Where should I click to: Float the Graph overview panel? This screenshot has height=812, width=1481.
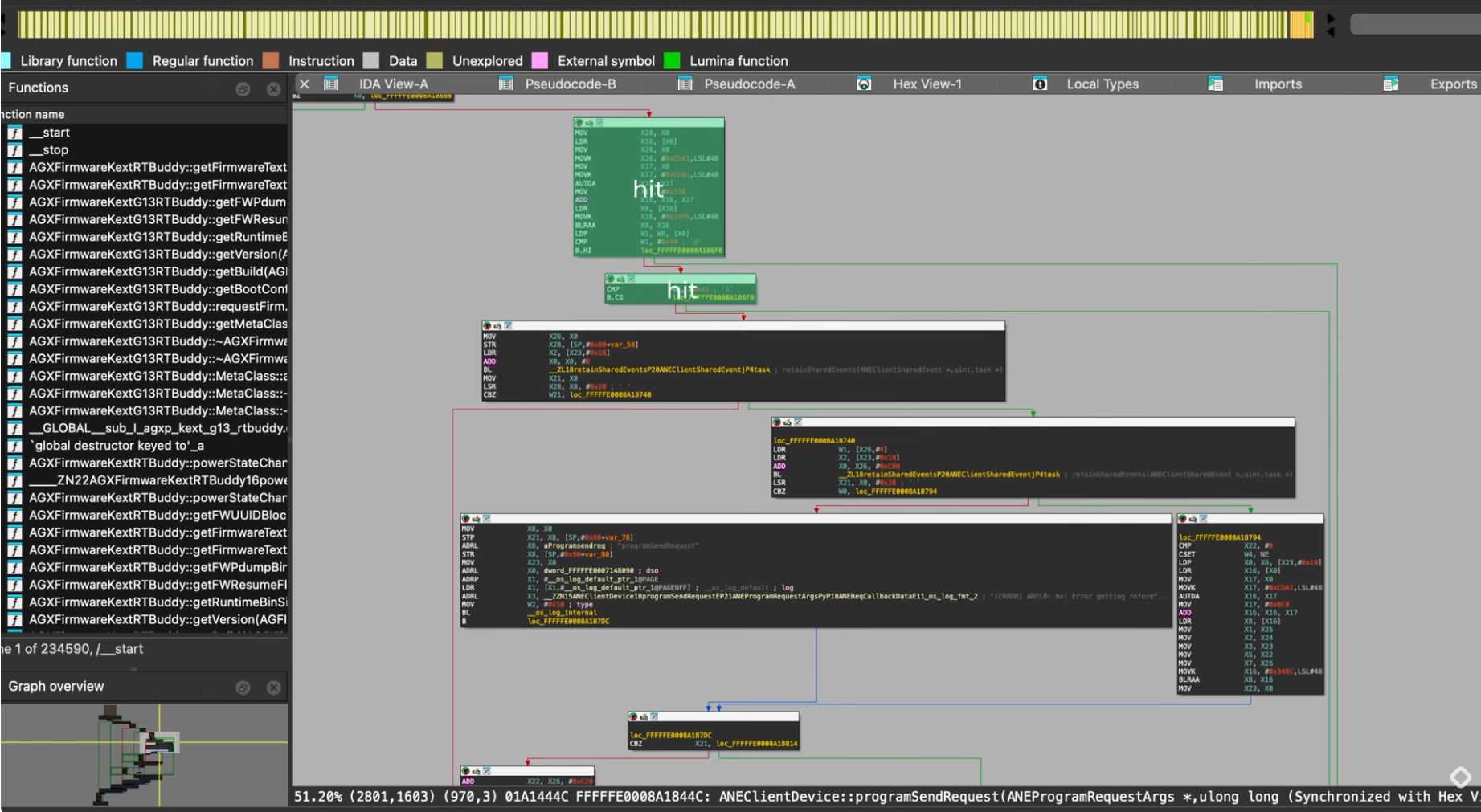(x=243, y=688)
